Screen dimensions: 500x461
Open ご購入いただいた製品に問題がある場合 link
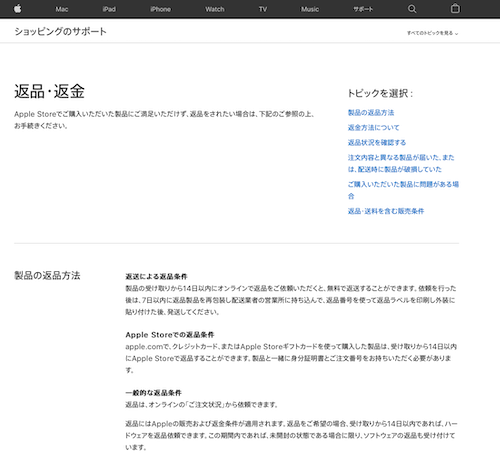coord(403,190)
